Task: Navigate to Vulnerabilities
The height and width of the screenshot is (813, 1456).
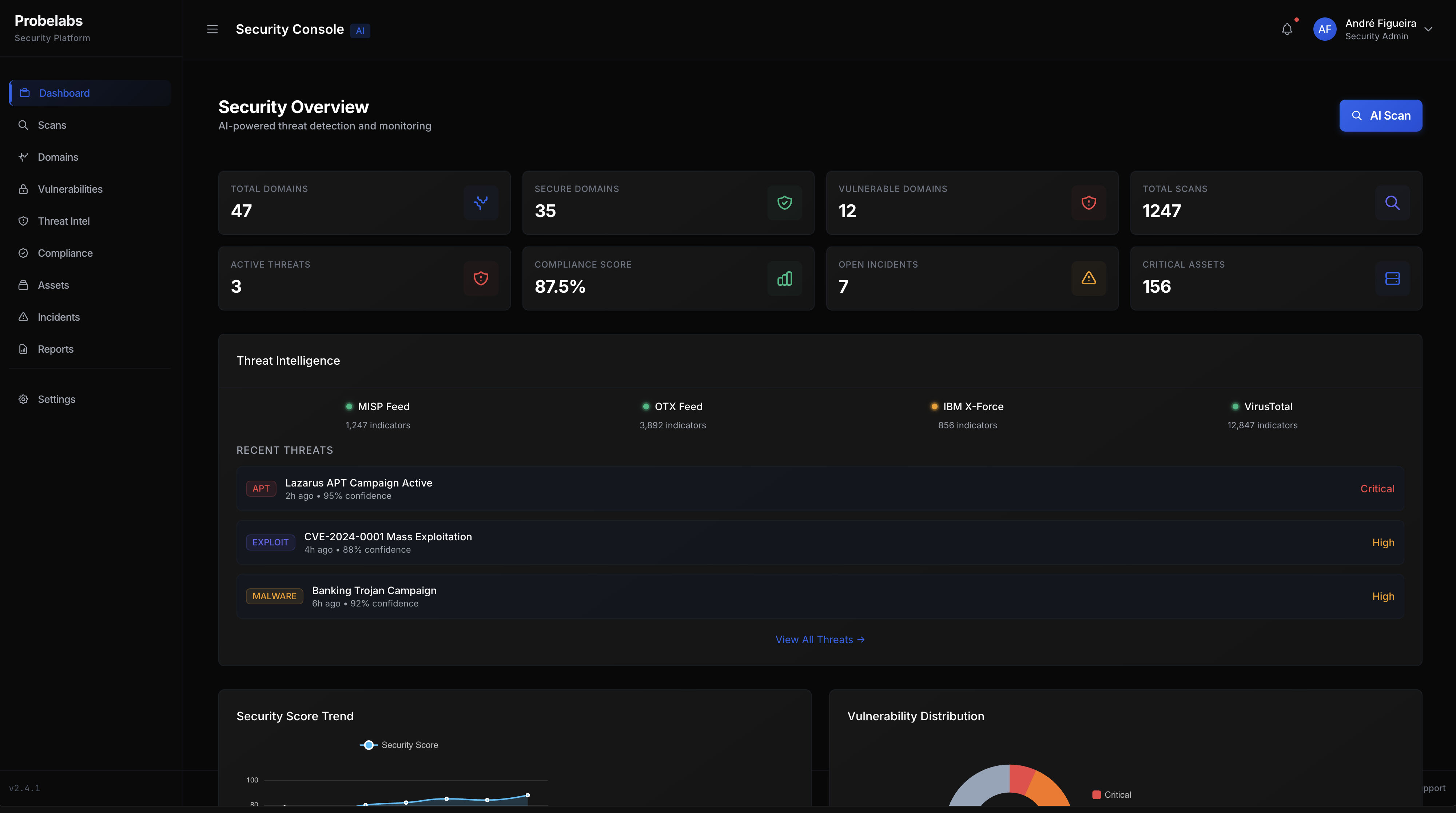Action: 90,189
